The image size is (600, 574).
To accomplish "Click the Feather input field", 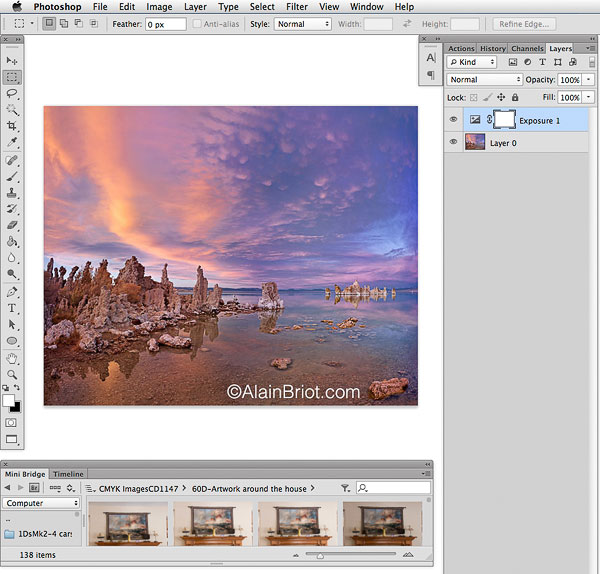I will tap(165, 23).
